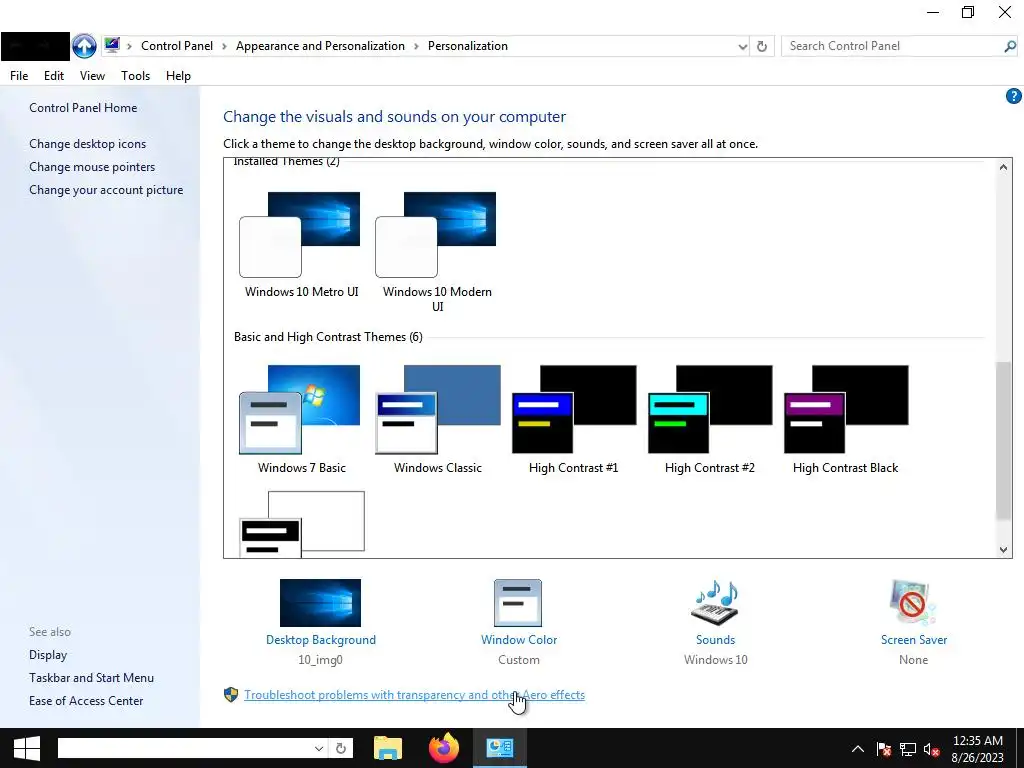The image size is (1024, 768).
Task: Expand the chevron after Control Panel breadcrumb
Action: (224, 46)
